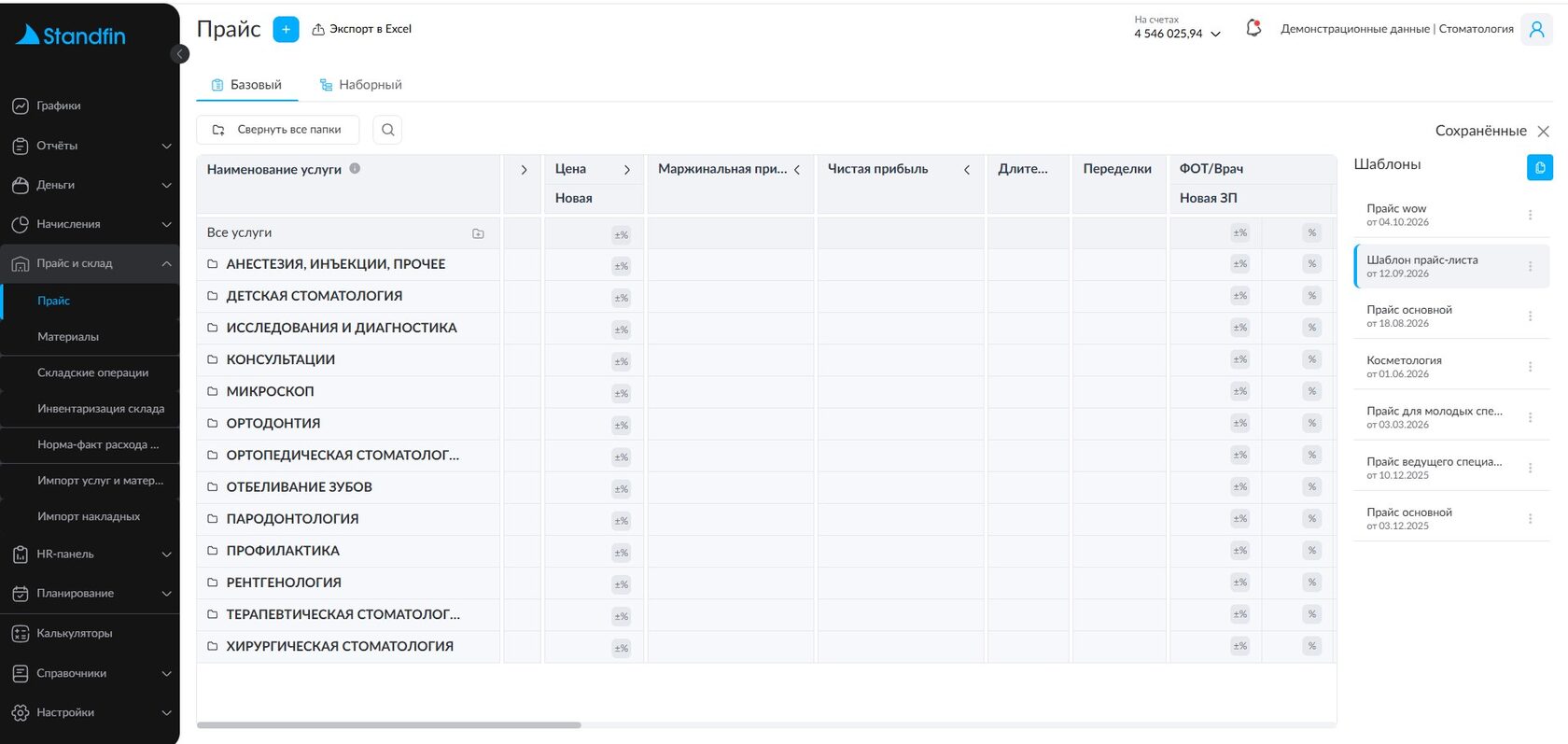Open the notifications bell

pos(1253,29)
